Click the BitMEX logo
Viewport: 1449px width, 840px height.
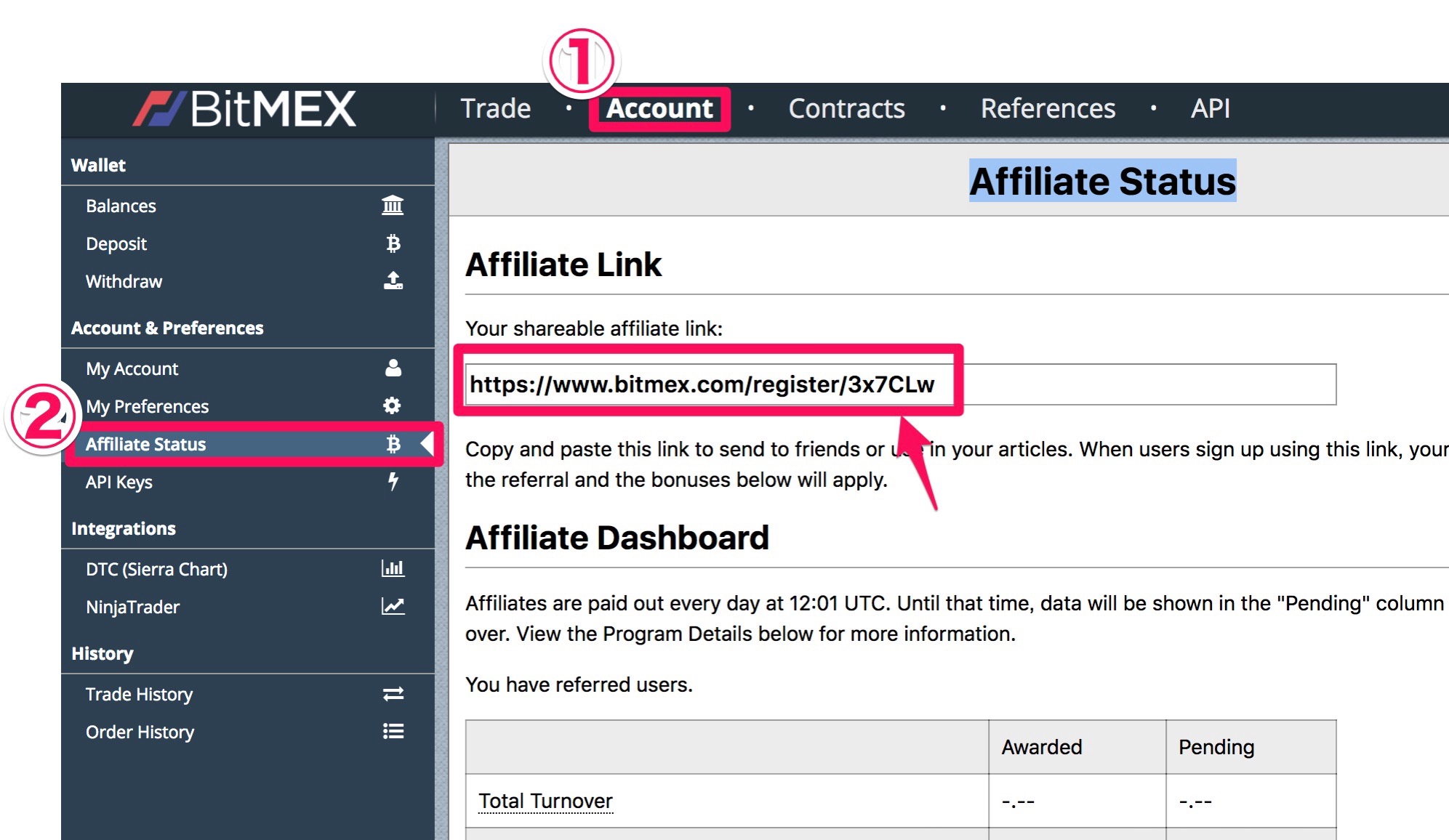(245, 109)
